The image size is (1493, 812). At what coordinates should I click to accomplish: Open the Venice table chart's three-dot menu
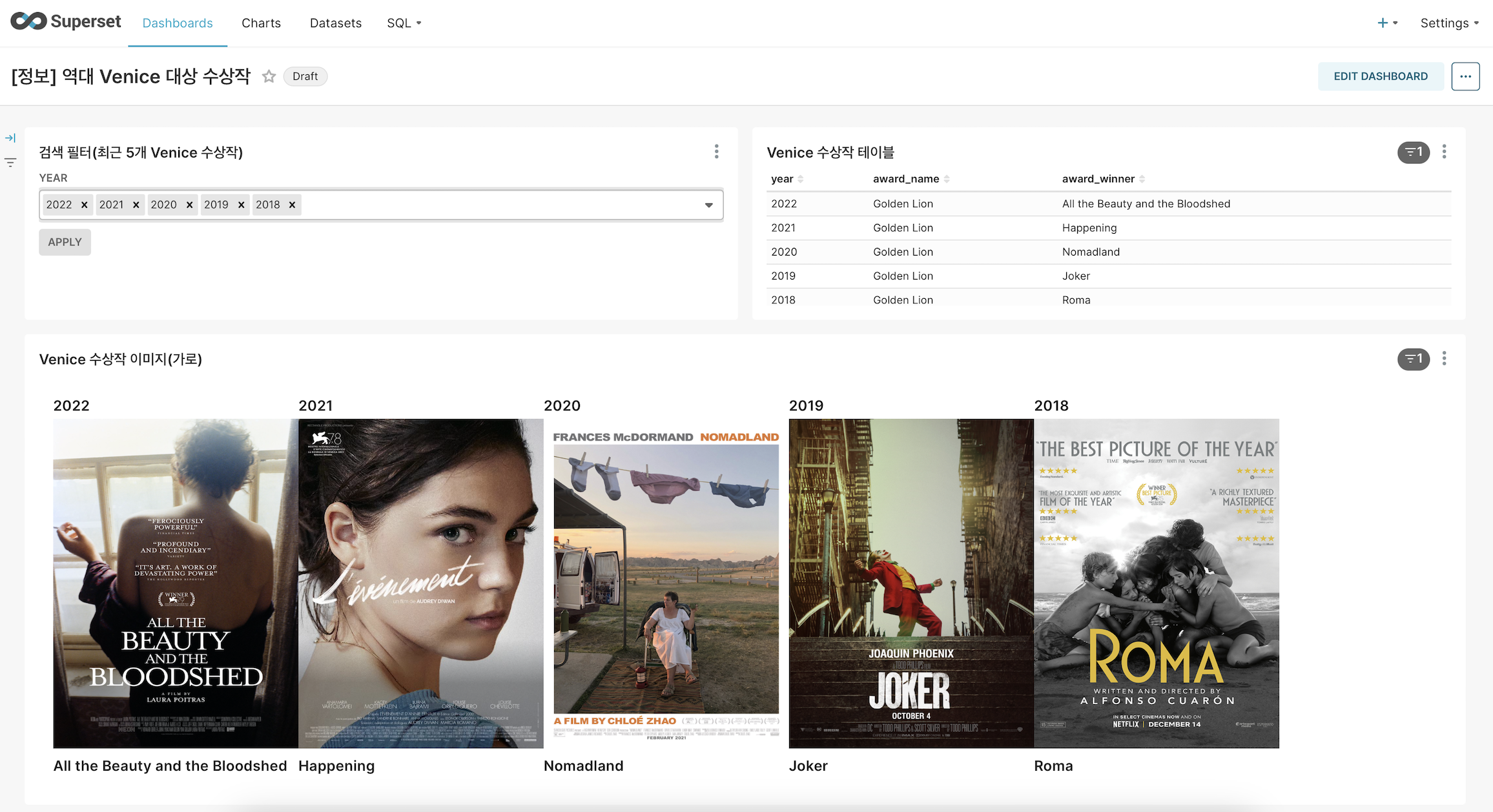(1444, 152)
